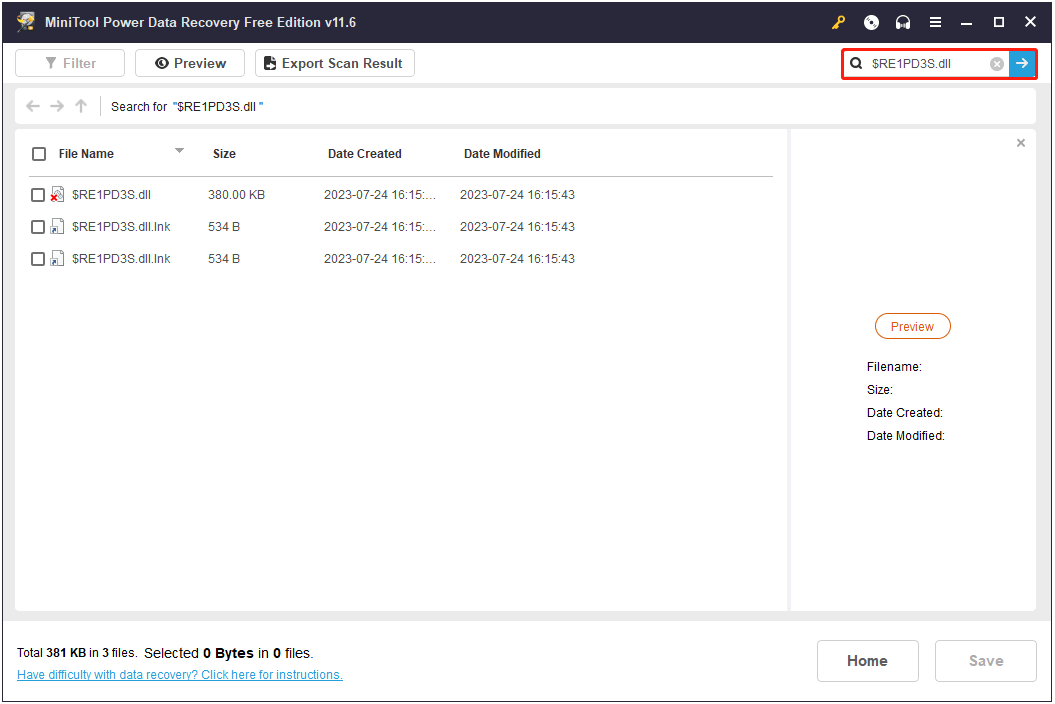
Task: Open the File Name sort dropdown arrow
Action: (179, 151)
